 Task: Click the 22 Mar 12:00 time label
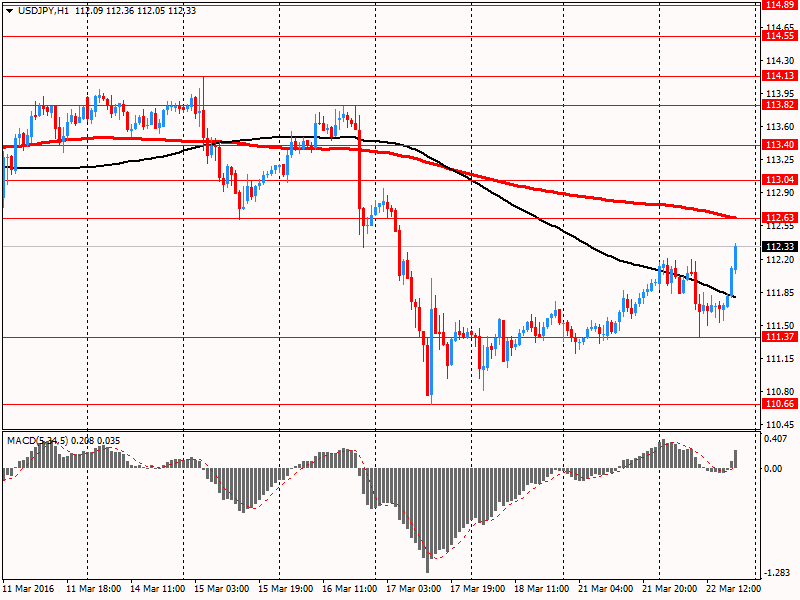(x=734, y=589)
